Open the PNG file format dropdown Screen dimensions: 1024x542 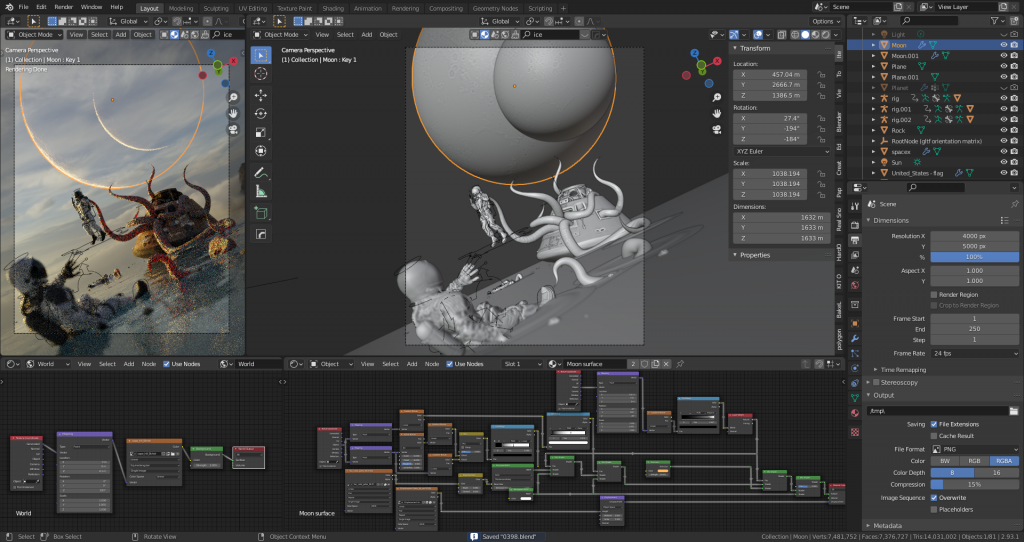point(974,449)
